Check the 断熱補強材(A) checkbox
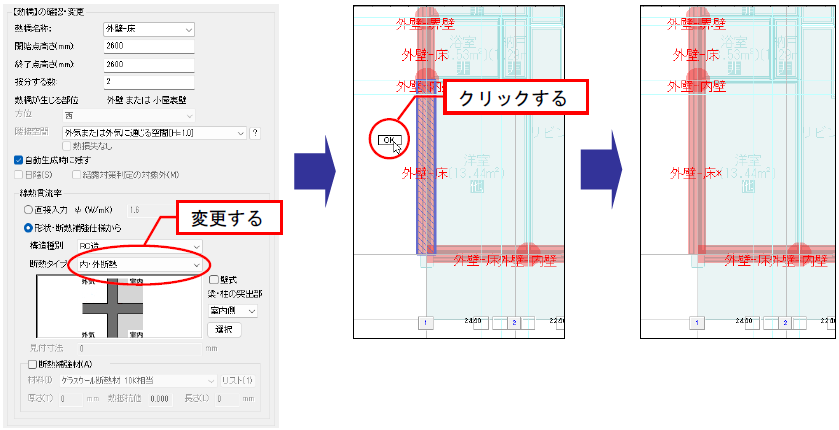Viewport: 839px width, 430px height. coord(33,365)
